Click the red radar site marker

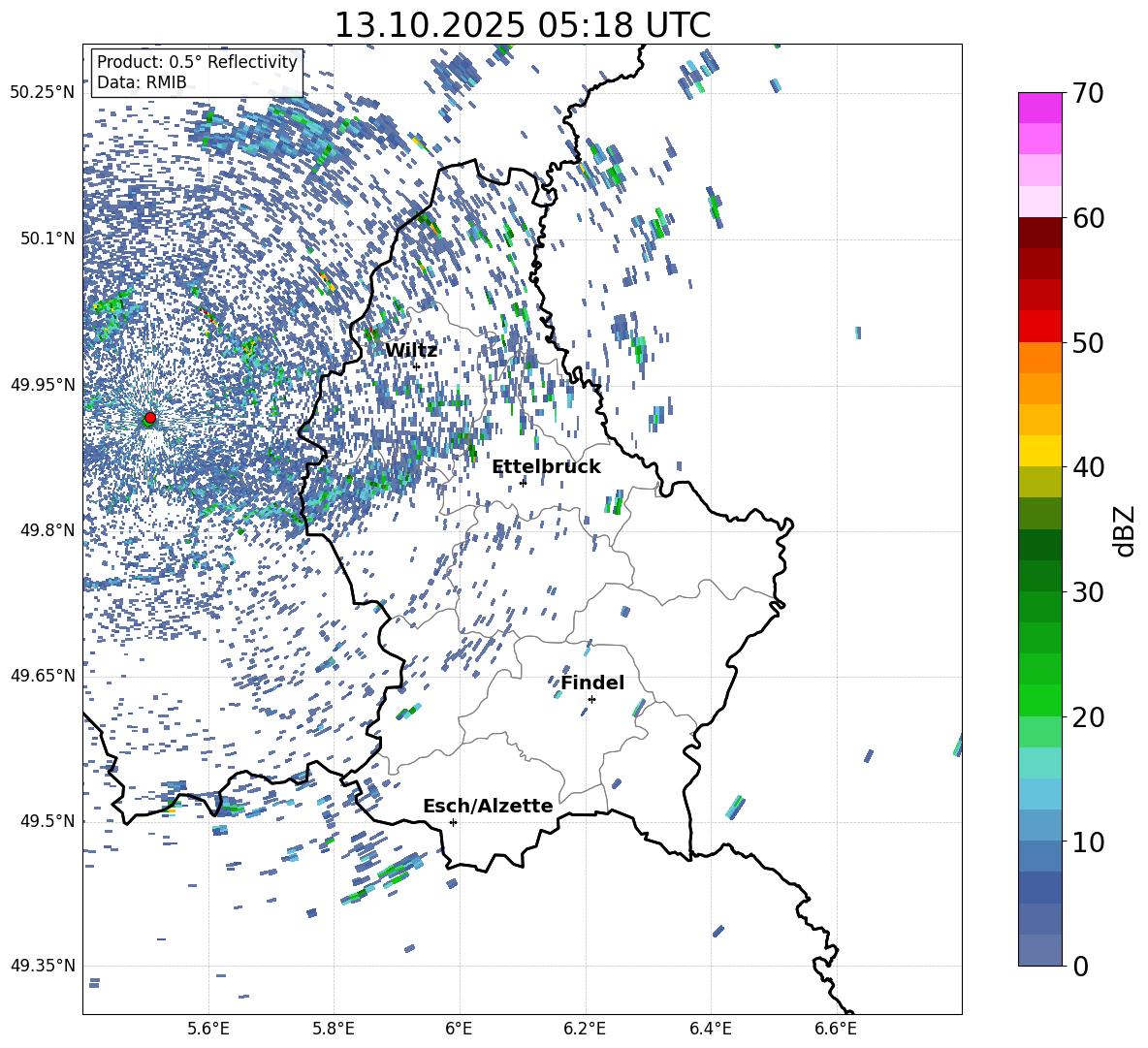click(149, 418)
